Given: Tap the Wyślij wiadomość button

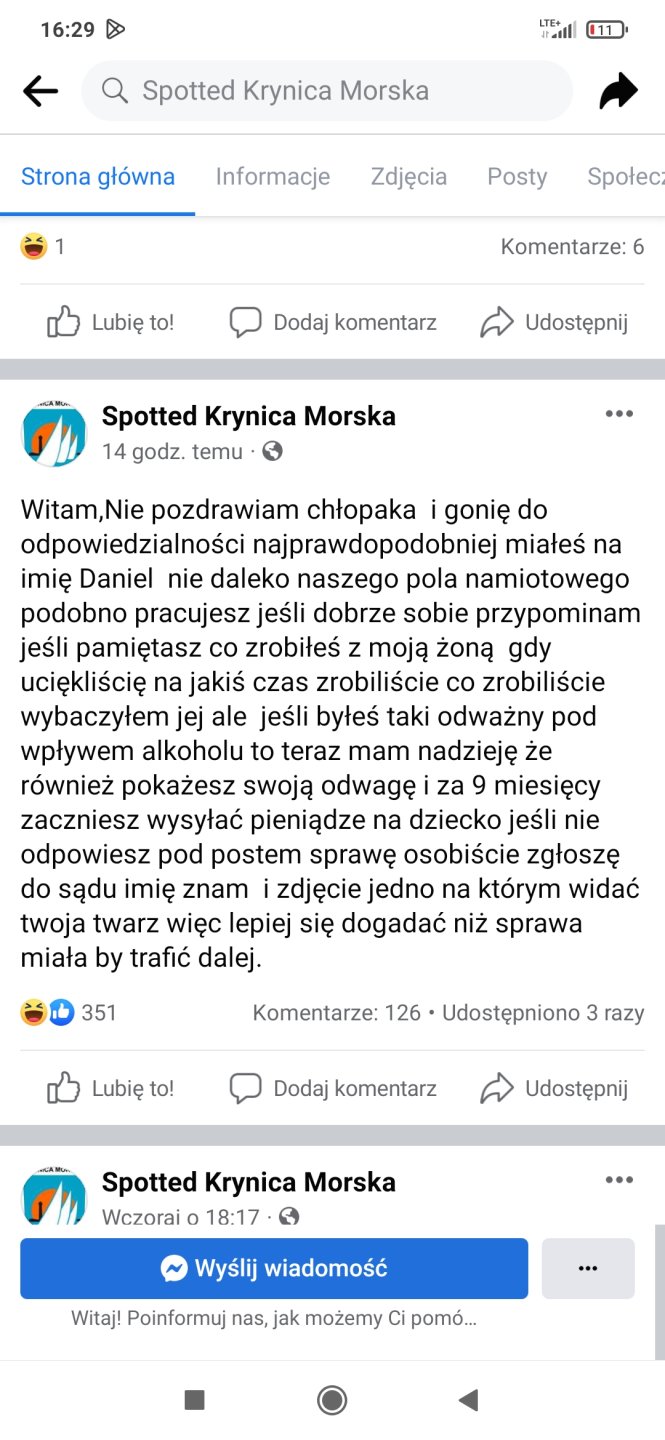Looking at the screenshot, I should tap(274, 1268).
